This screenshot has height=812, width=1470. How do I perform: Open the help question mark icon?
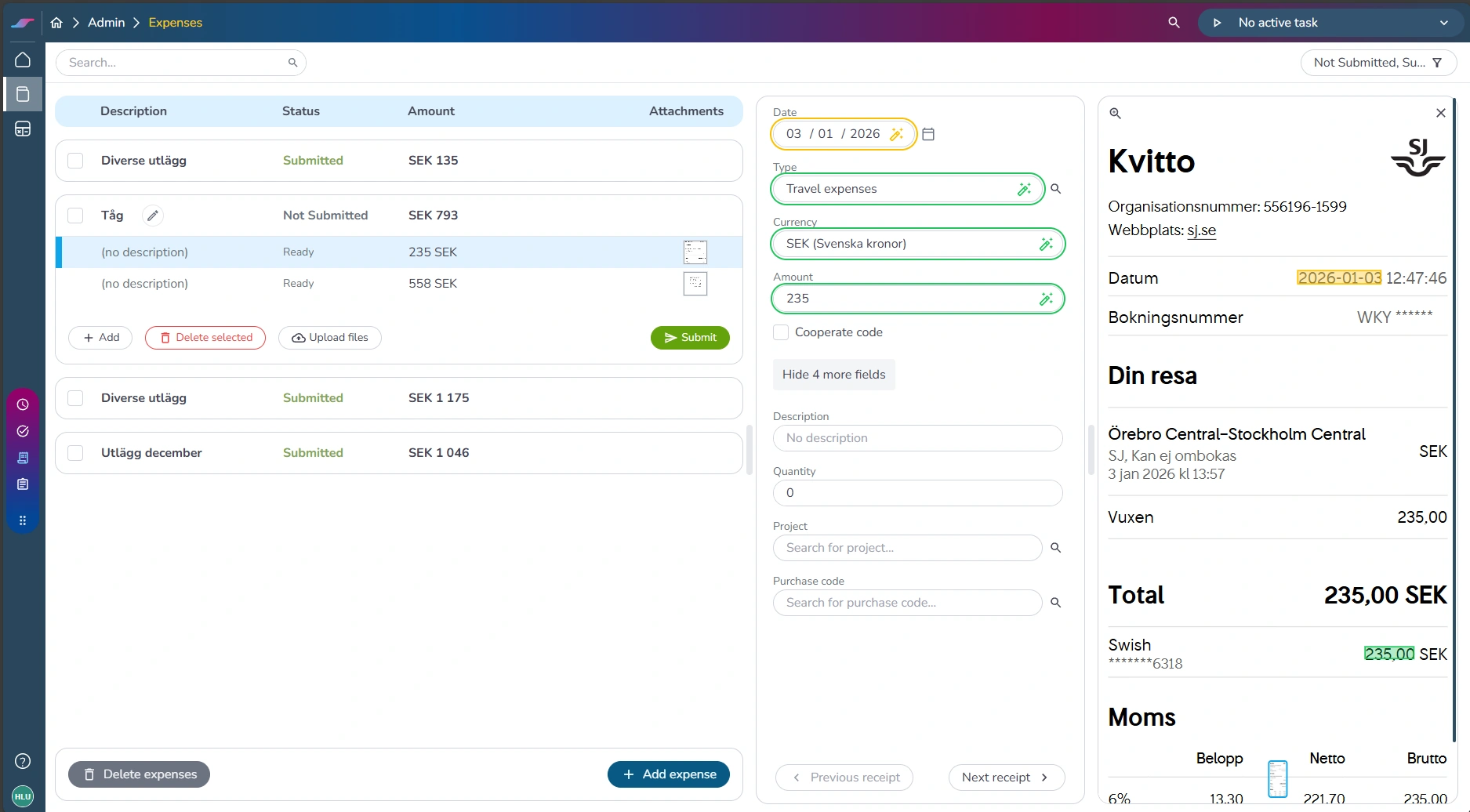23,761
